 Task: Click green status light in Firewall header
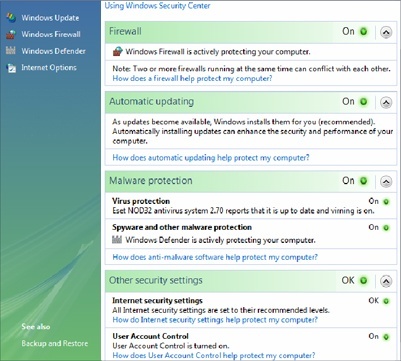pos(363,32)
